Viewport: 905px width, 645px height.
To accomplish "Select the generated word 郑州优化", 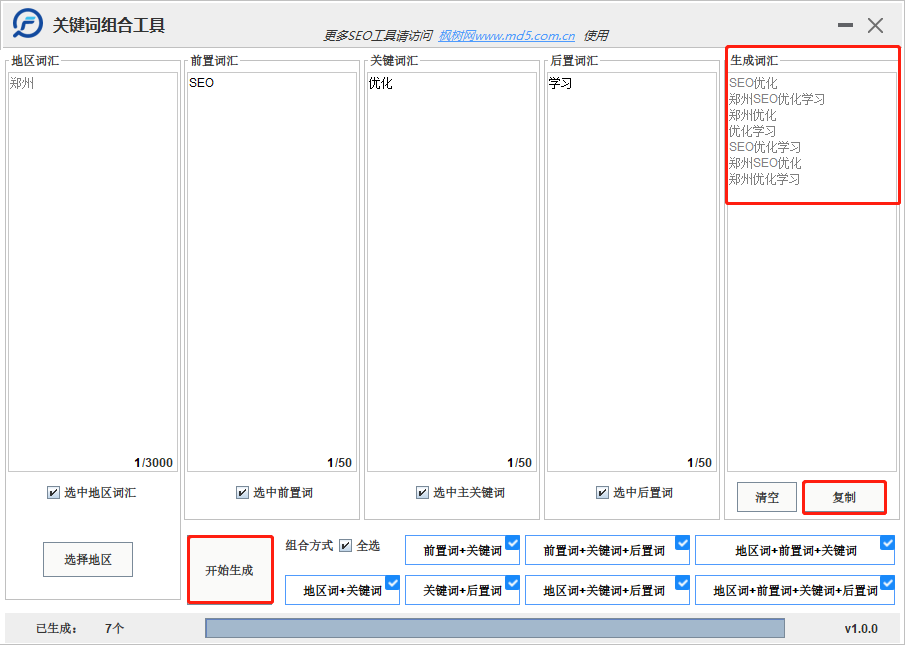I will point(753,115).
